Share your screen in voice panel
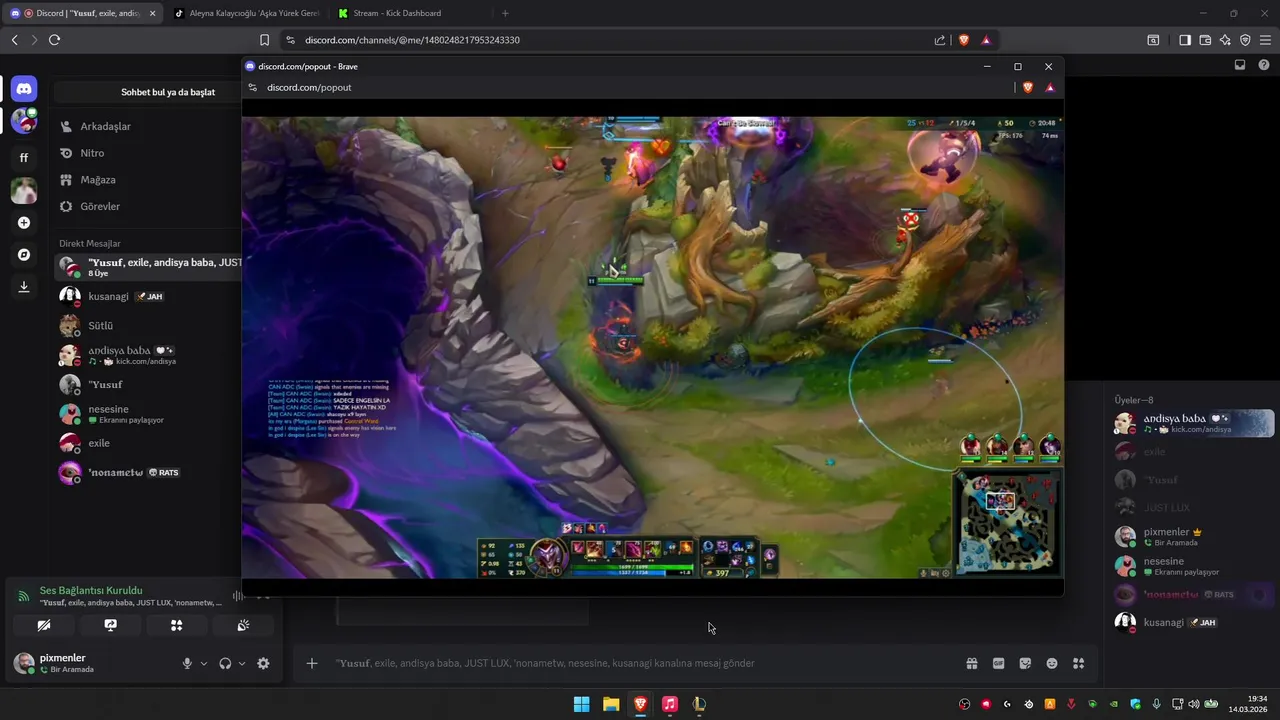The width and height of the screenshot is (1280, 720). point(110,625)
